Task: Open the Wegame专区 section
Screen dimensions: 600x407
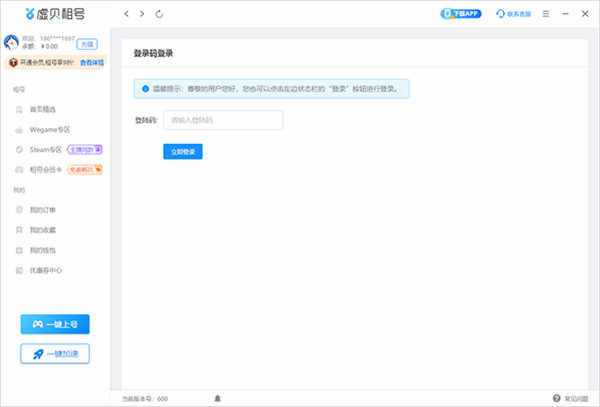Action: pyautogui.click(x=50, y=130)
